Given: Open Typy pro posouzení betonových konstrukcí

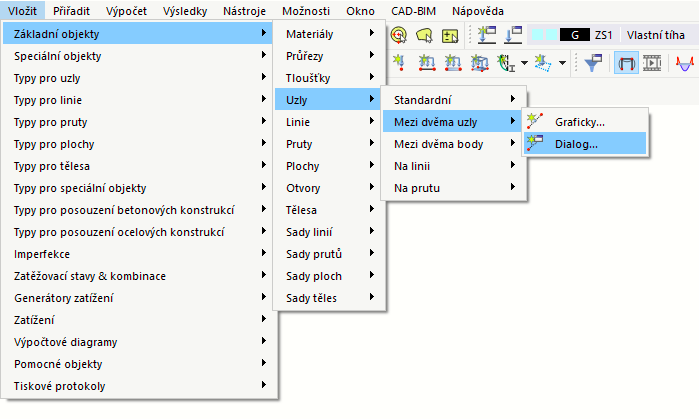Looking at the screenshot, I should tap(137, 210).
